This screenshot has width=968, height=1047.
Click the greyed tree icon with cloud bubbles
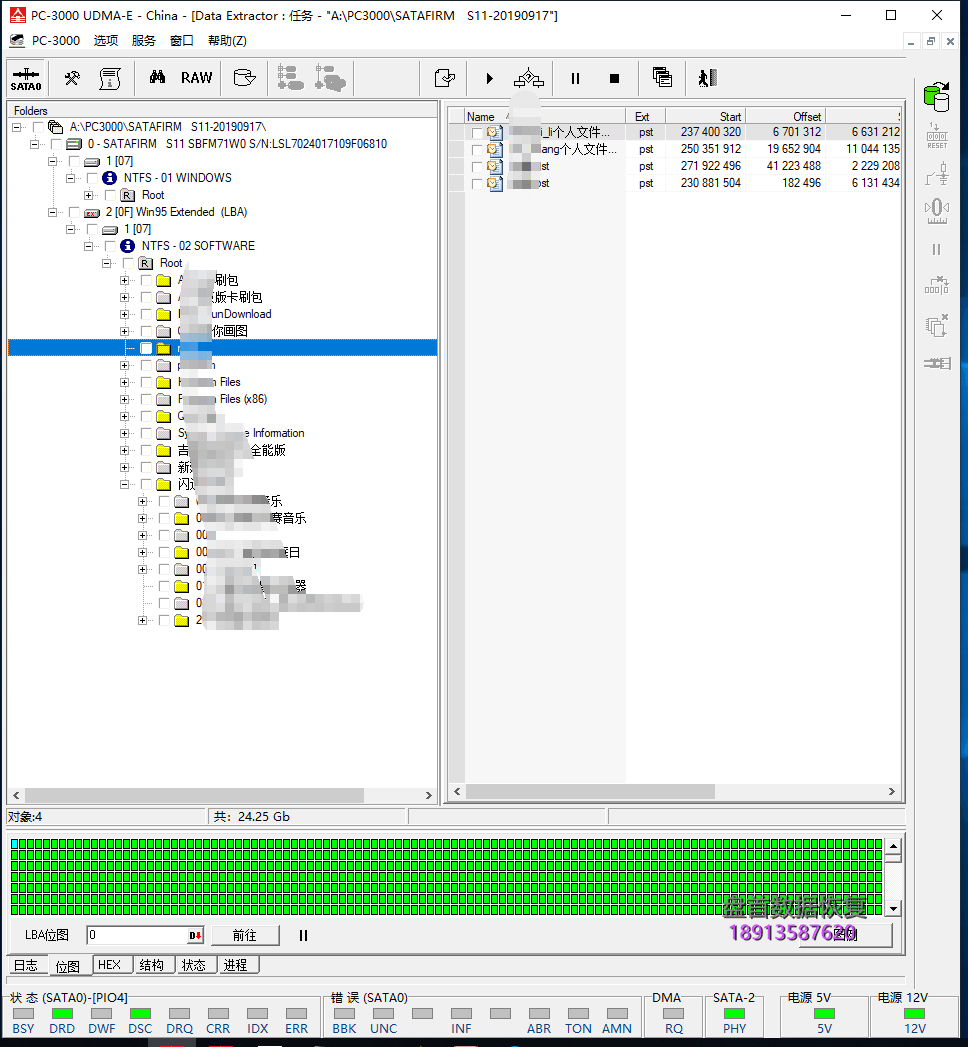click(330, 78)
